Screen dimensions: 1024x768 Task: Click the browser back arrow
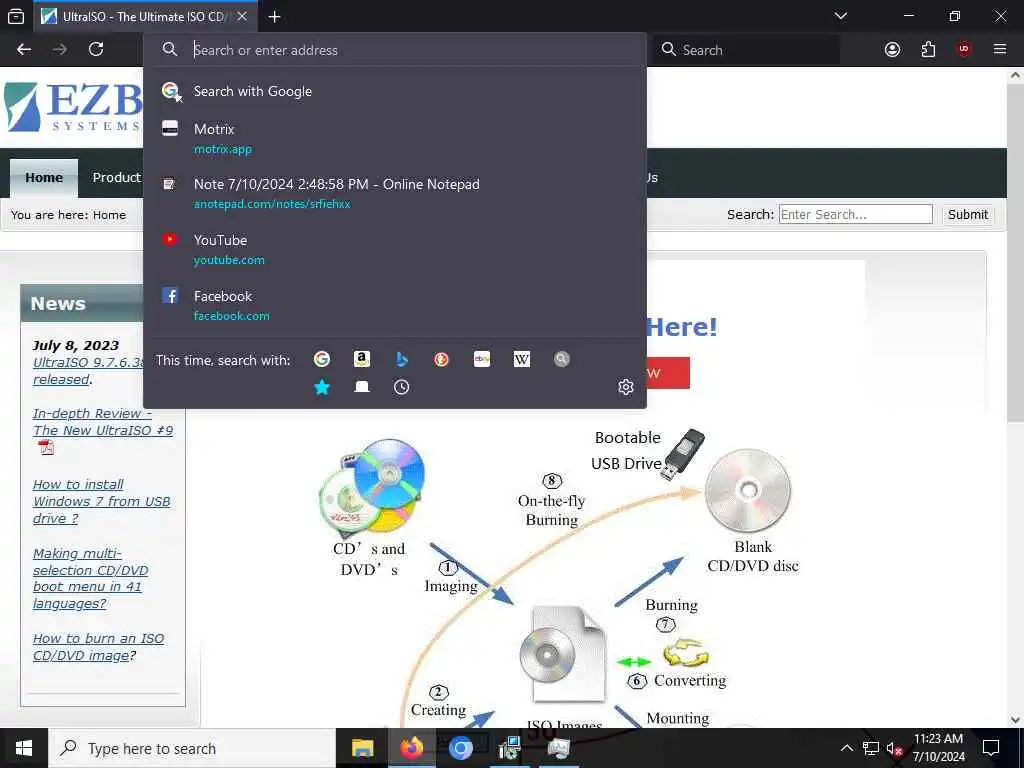(x=24, y=49)
